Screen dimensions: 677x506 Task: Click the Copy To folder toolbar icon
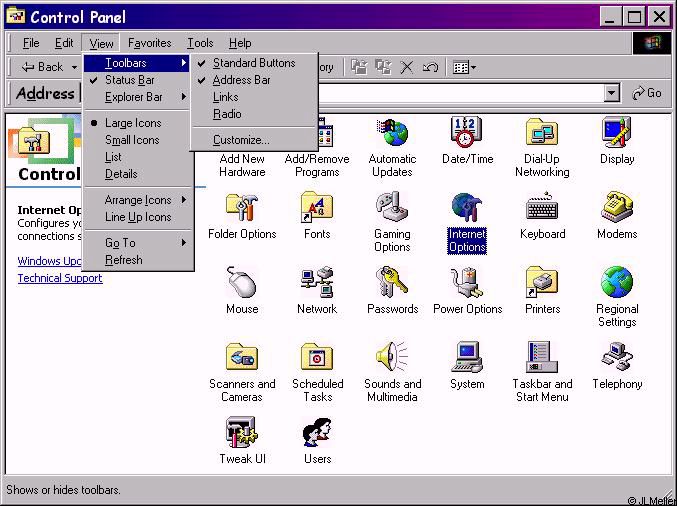383,67
